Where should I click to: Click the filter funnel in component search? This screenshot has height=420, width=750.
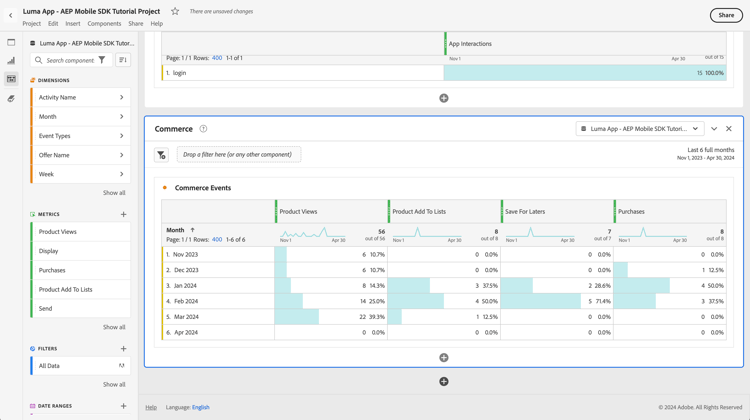tap(101, 60)
